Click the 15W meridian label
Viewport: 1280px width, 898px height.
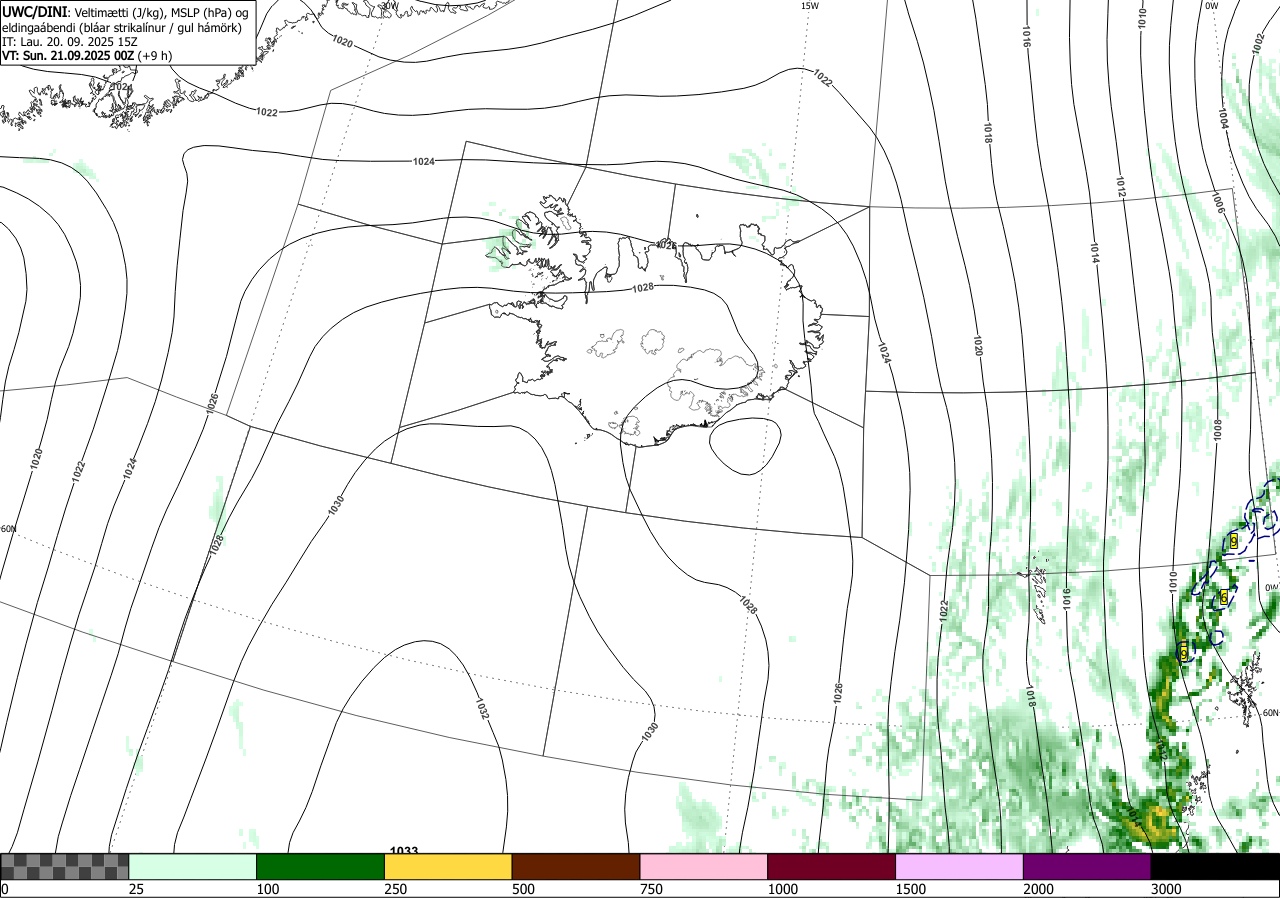coord(809,5)
